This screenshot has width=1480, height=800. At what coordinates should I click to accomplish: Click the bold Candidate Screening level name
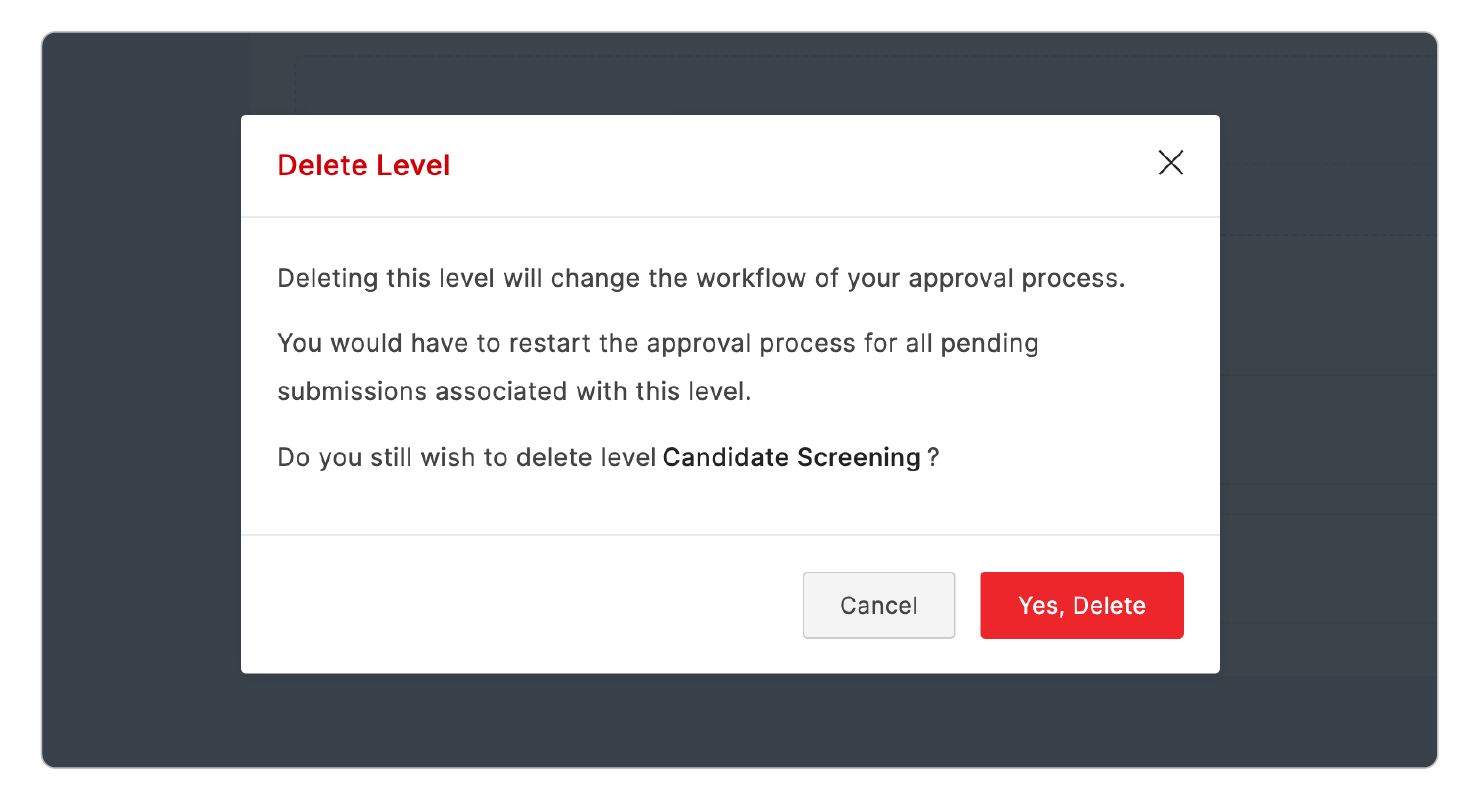pyautogui.click(x=791, y=458)
